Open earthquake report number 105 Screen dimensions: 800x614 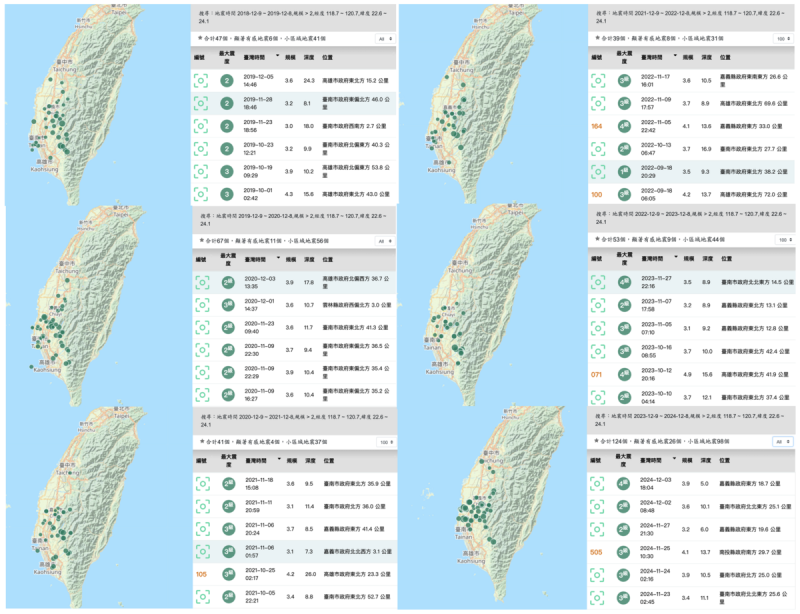tap(202, 574)
